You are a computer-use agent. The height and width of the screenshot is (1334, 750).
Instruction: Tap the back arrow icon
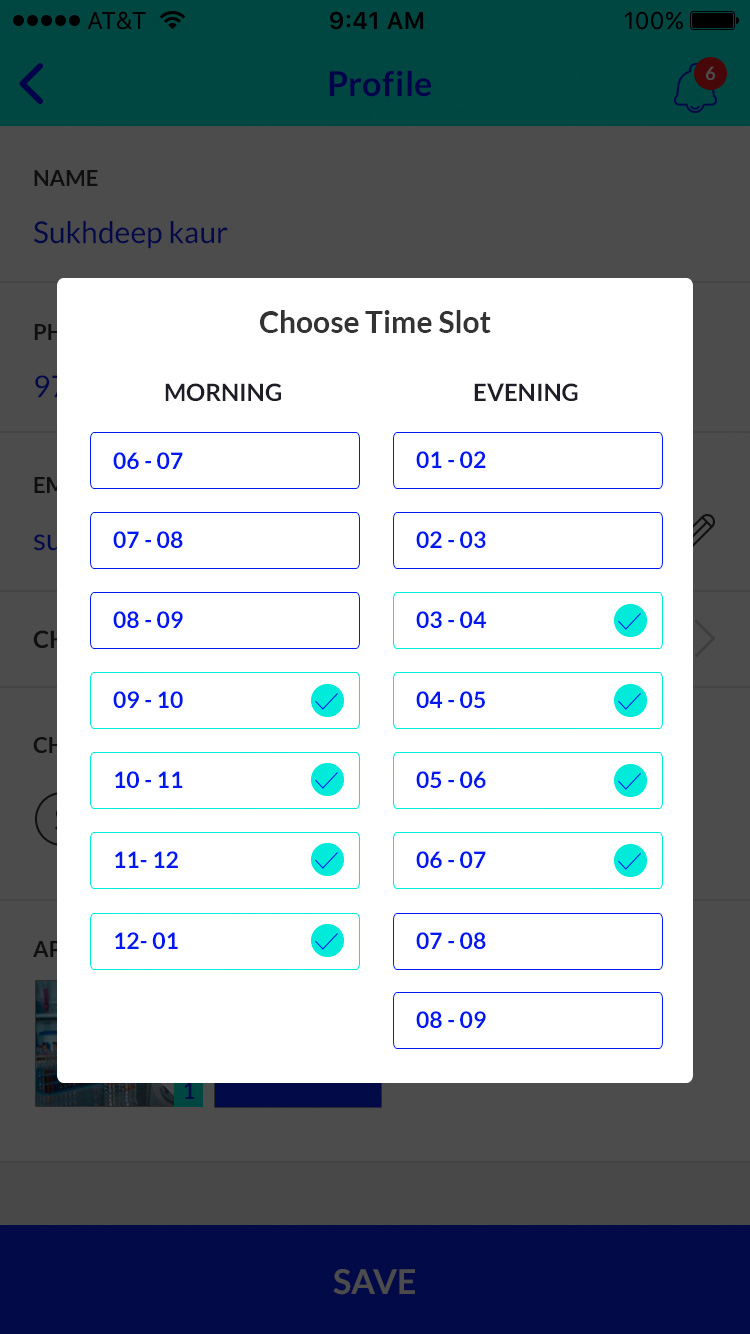point(32,84)
